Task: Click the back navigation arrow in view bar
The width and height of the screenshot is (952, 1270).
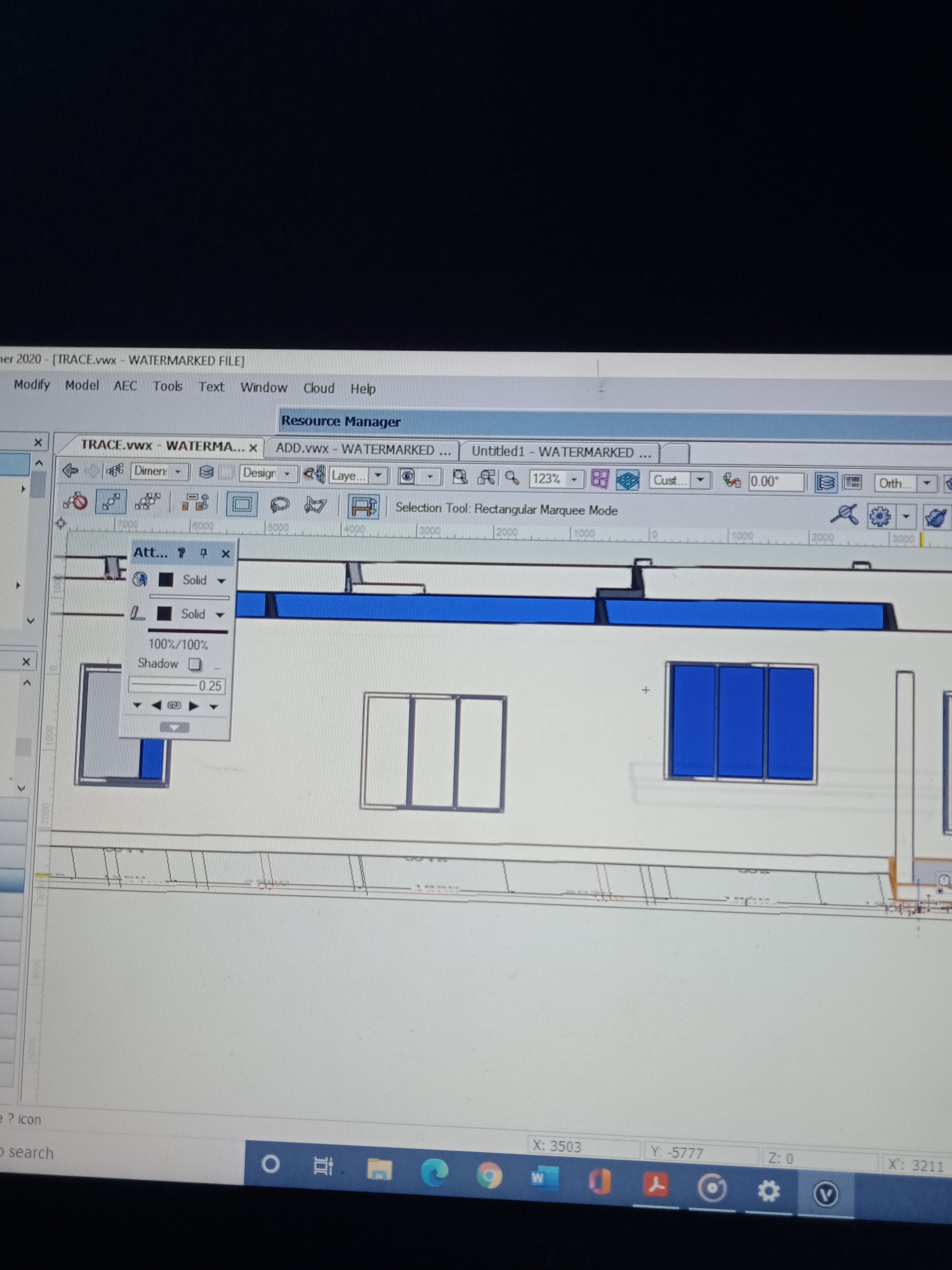Action: pos(70,471)
